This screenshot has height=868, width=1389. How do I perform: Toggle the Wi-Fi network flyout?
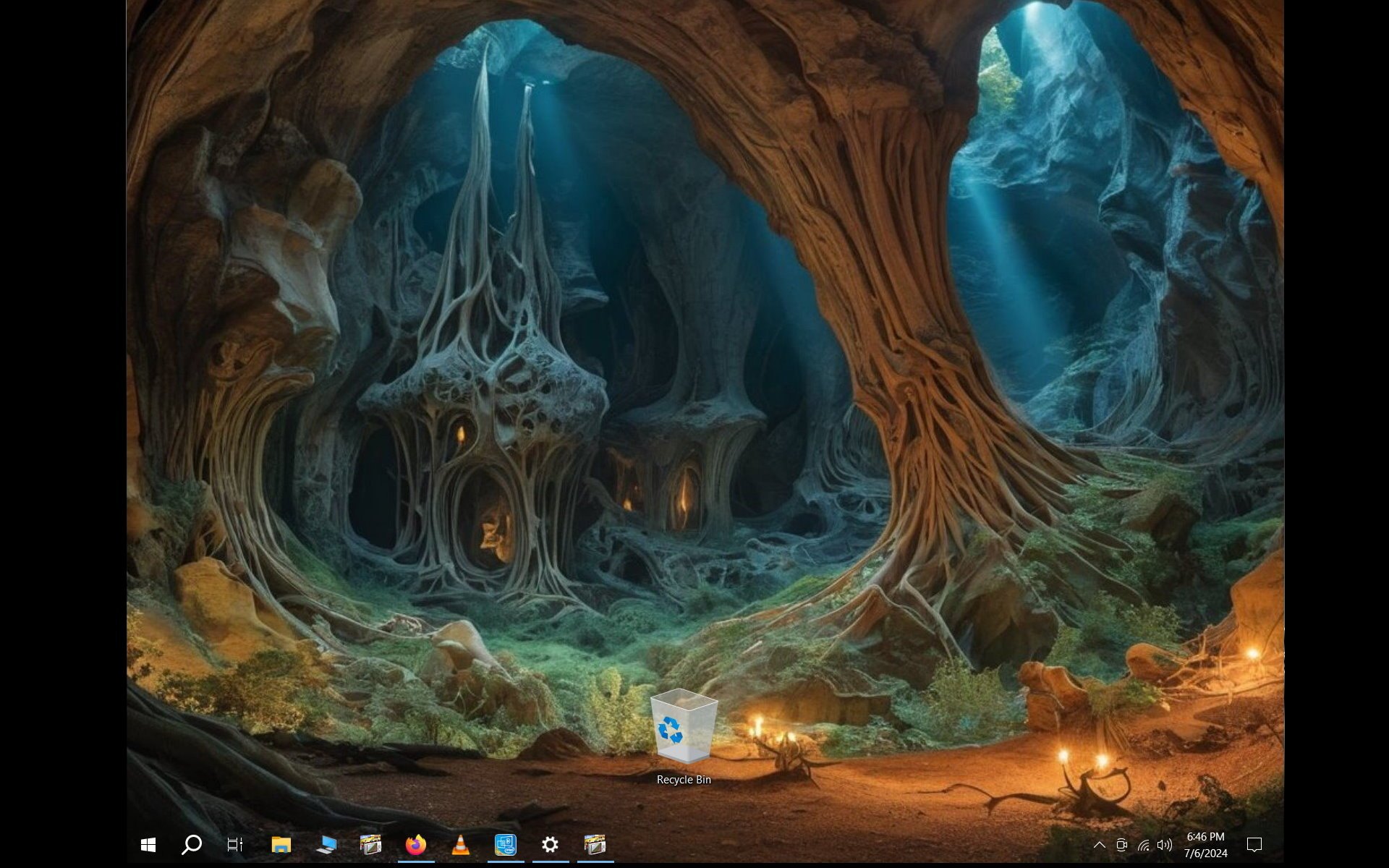[1144, 844]
